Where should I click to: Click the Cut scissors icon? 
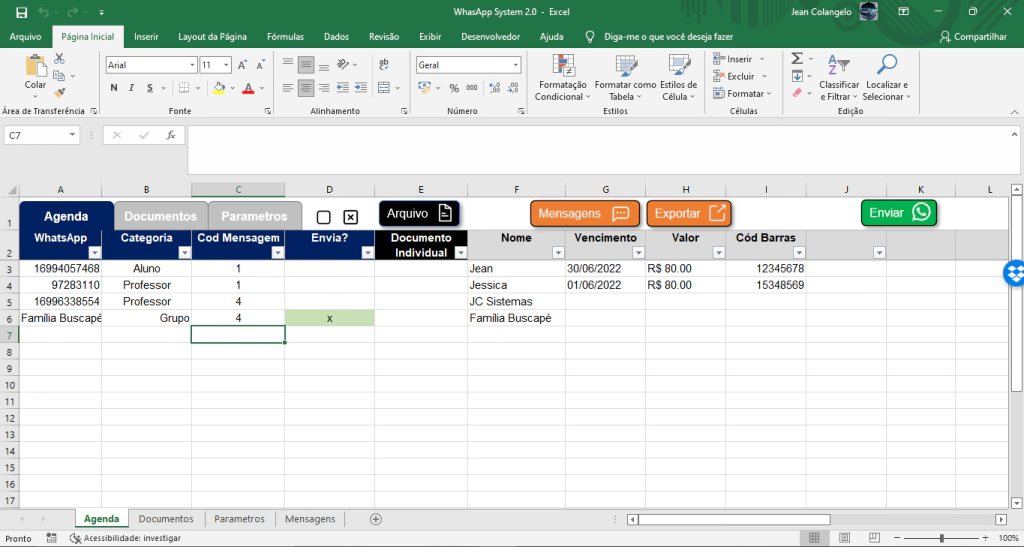(59, 59)
